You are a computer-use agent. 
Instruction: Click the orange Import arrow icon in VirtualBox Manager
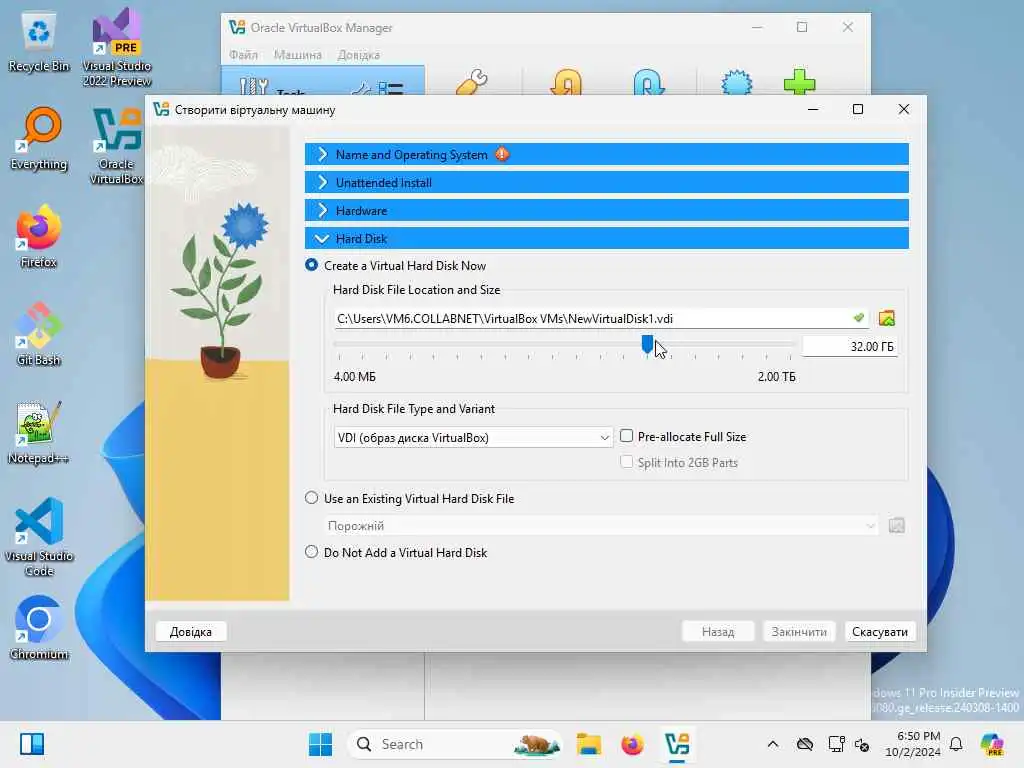[566, 83]
